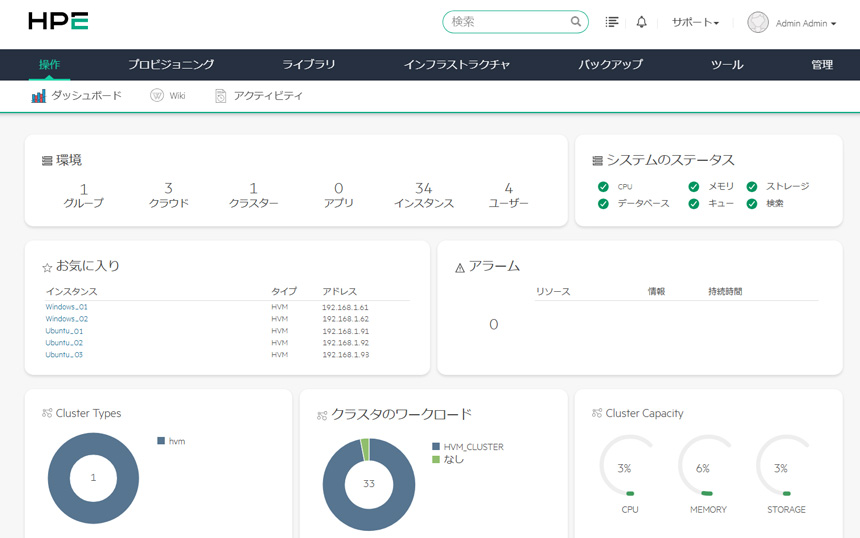Screen dimensions: 860x538
Task: Switch to the アクティビティ sub-tab
Action: (x=259, y=96)
